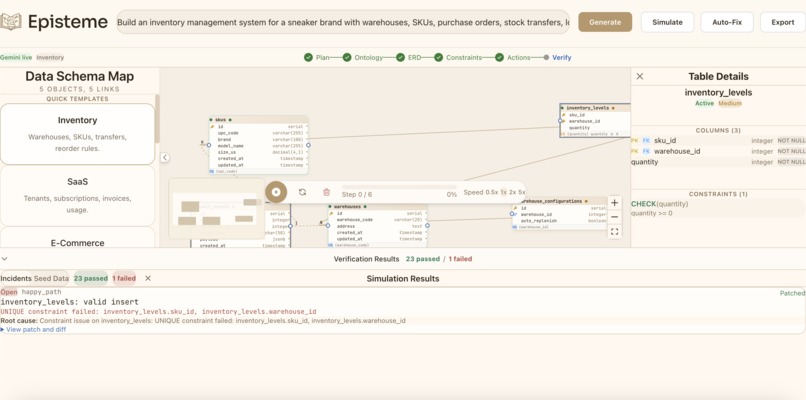Set playback speed to 2x

[x=512, y=192]
